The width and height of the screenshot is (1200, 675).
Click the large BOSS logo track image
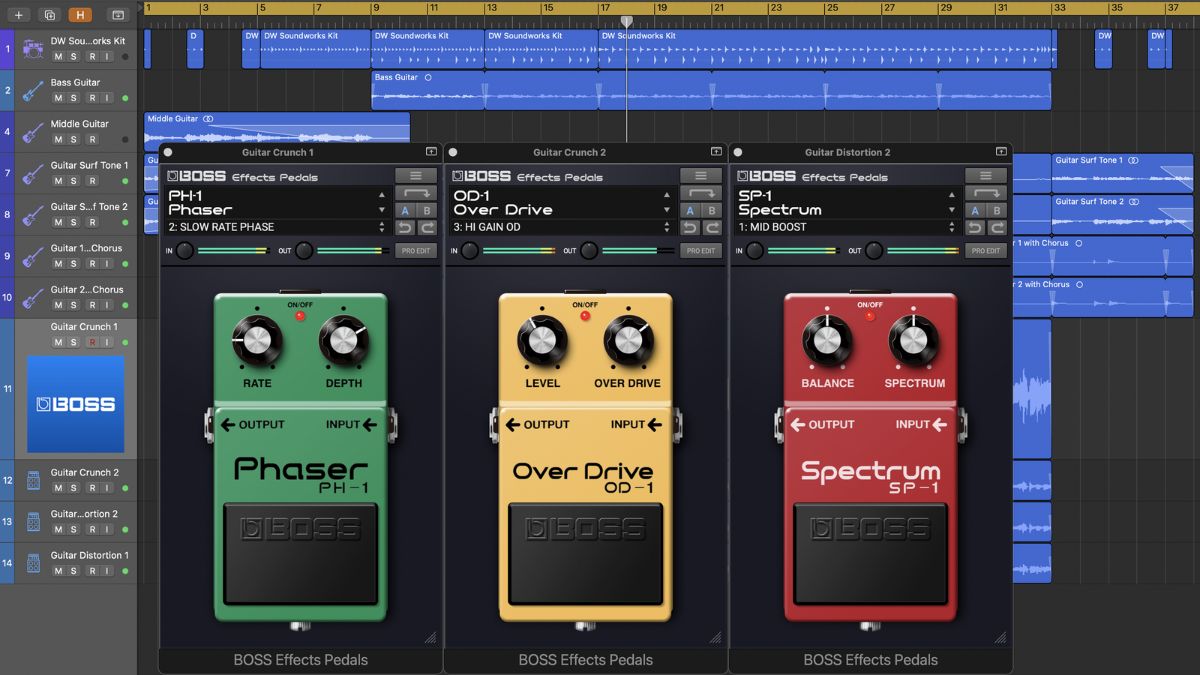76,404
